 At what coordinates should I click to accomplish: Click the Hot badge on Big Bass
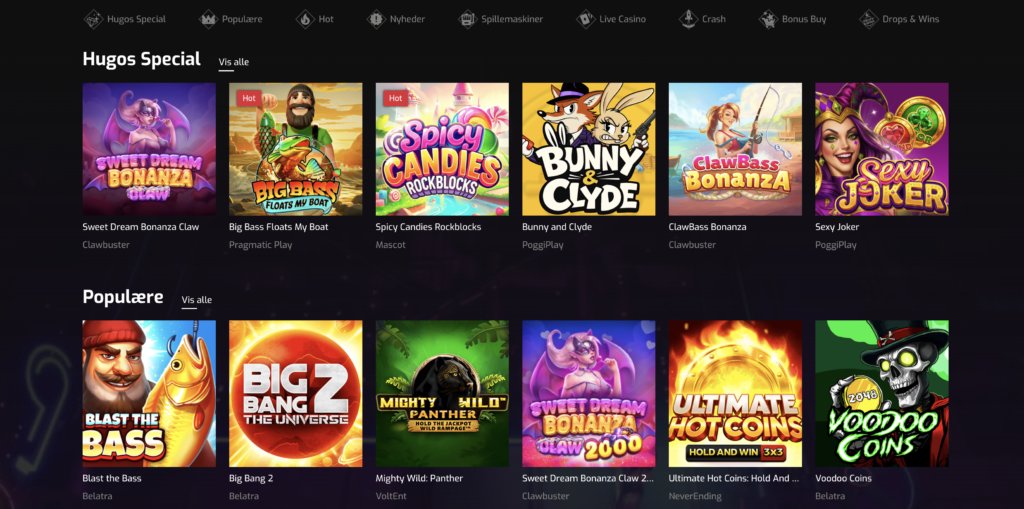tap(249, 98)
